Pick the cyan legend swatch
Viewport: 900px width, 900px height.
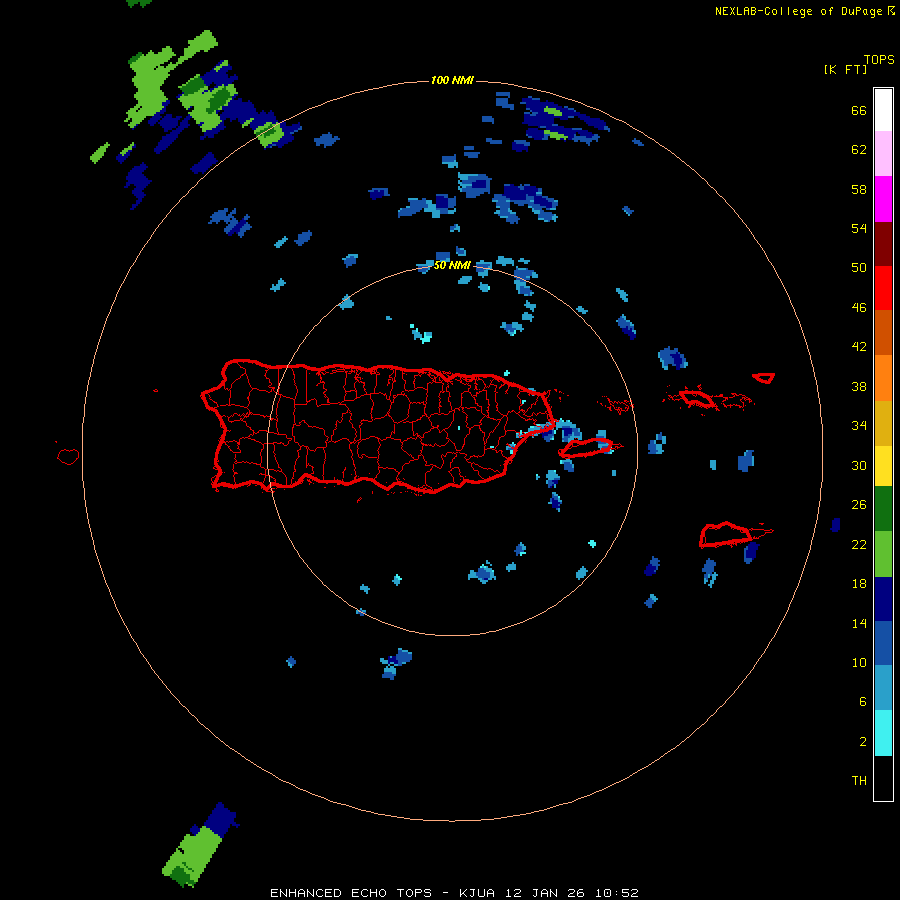click(883, 733)
